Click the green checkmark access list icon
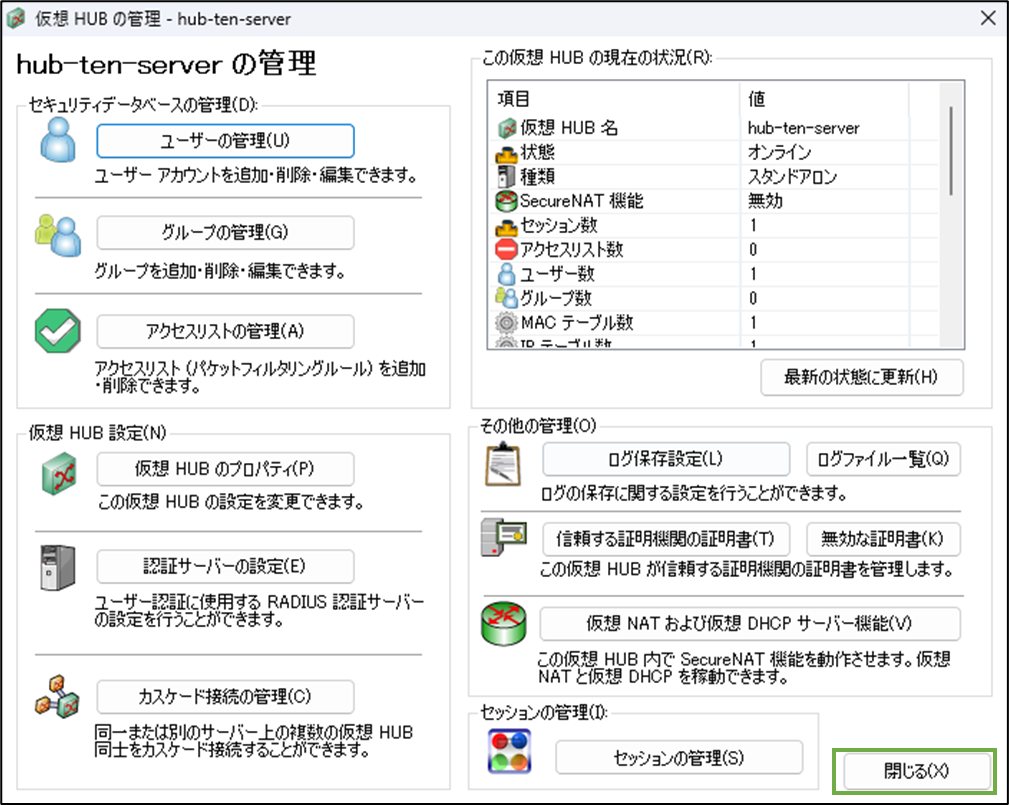 click(58, 331)
